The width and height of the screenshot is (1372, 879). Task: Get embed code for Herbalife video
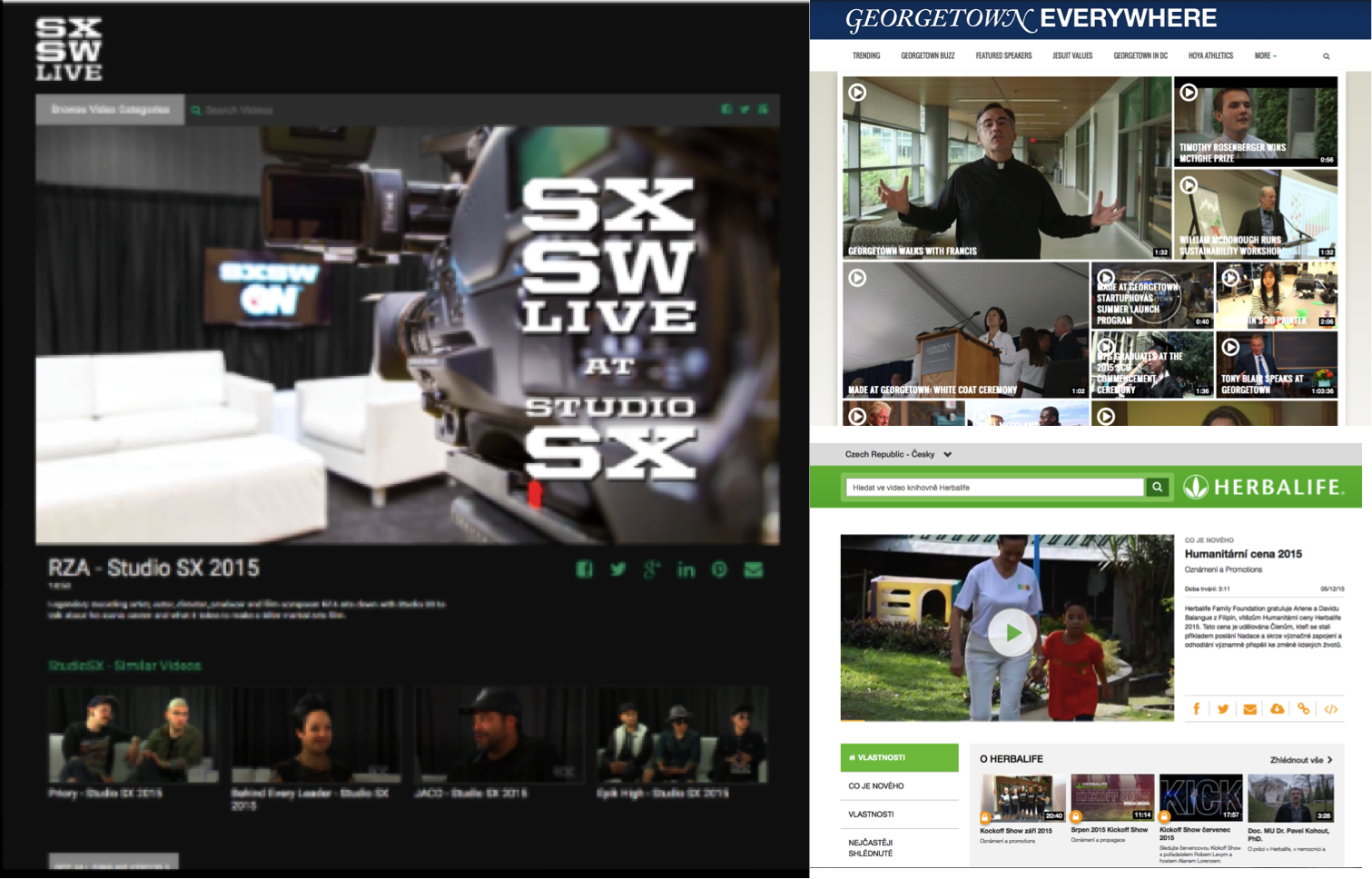pyautogui.click(x=1331, y=709)
